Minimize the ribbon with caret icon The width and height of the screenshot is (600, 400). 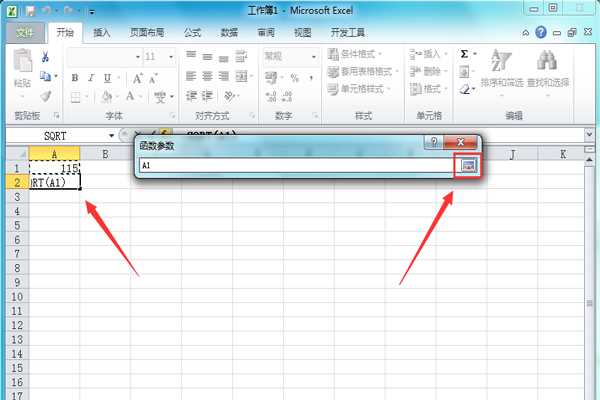pos(526,33)
